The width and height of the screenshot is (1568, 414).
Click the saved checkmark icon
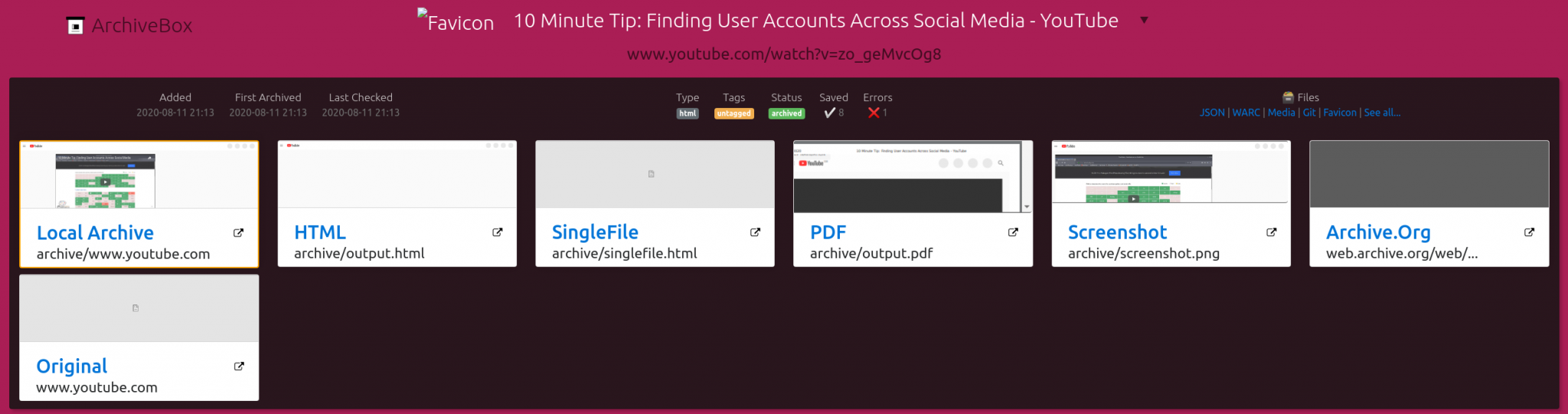coord(829,112)
